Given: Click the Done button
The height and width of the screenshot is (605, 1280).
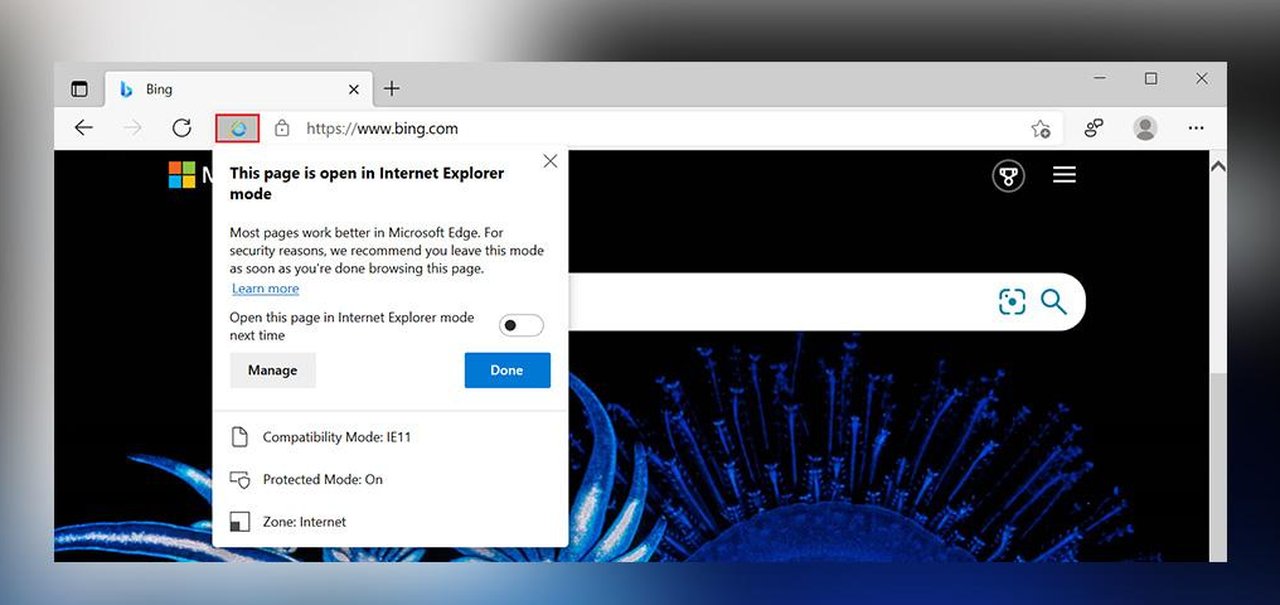Looking at the screenshot, I should tap(507, 370).
